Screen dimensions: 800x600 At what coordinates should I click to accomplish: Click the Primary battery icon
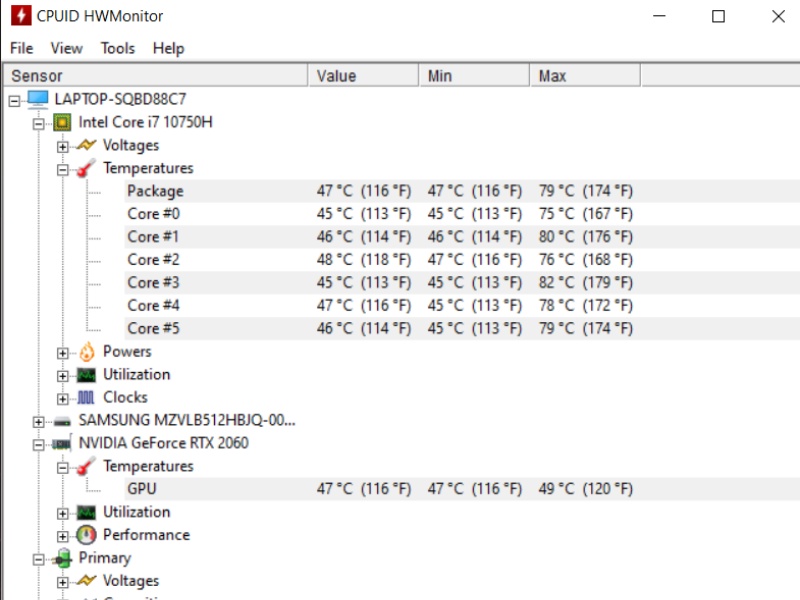click(x=63, y=558)
